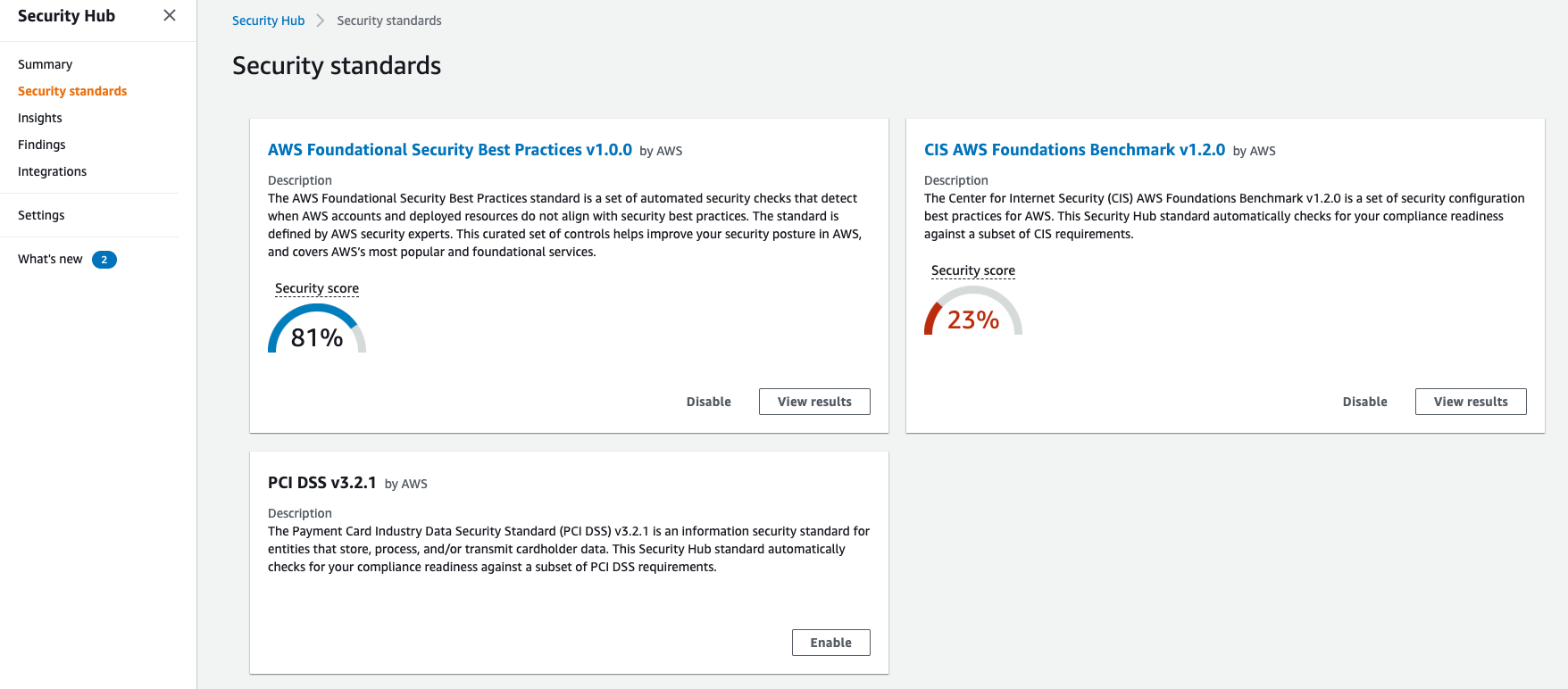Open AWS Foundational Security Best Practices link
The width and height of the screenshot is (1568, 689).
(x=450, y=150)
